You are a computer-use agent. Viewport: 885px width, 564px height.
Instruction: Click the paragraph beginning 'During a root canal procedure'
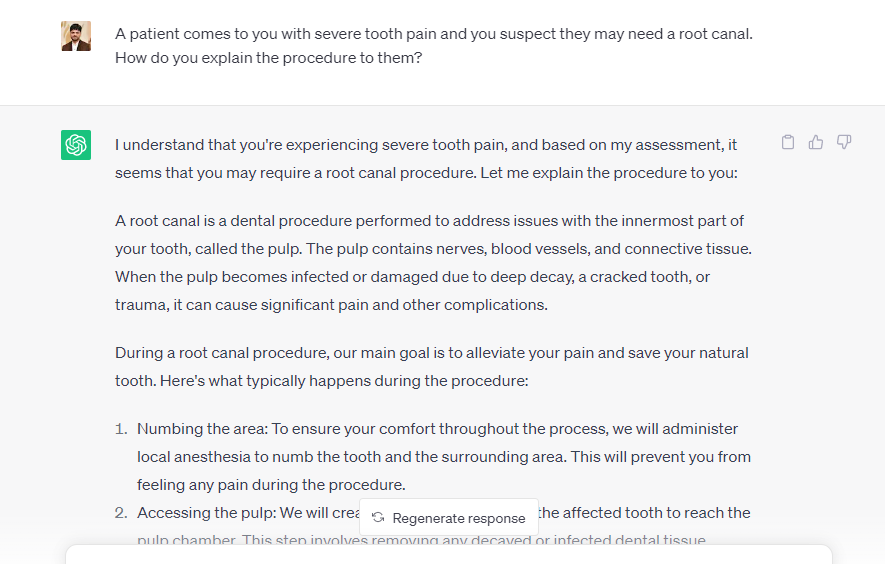click(432, 366)
